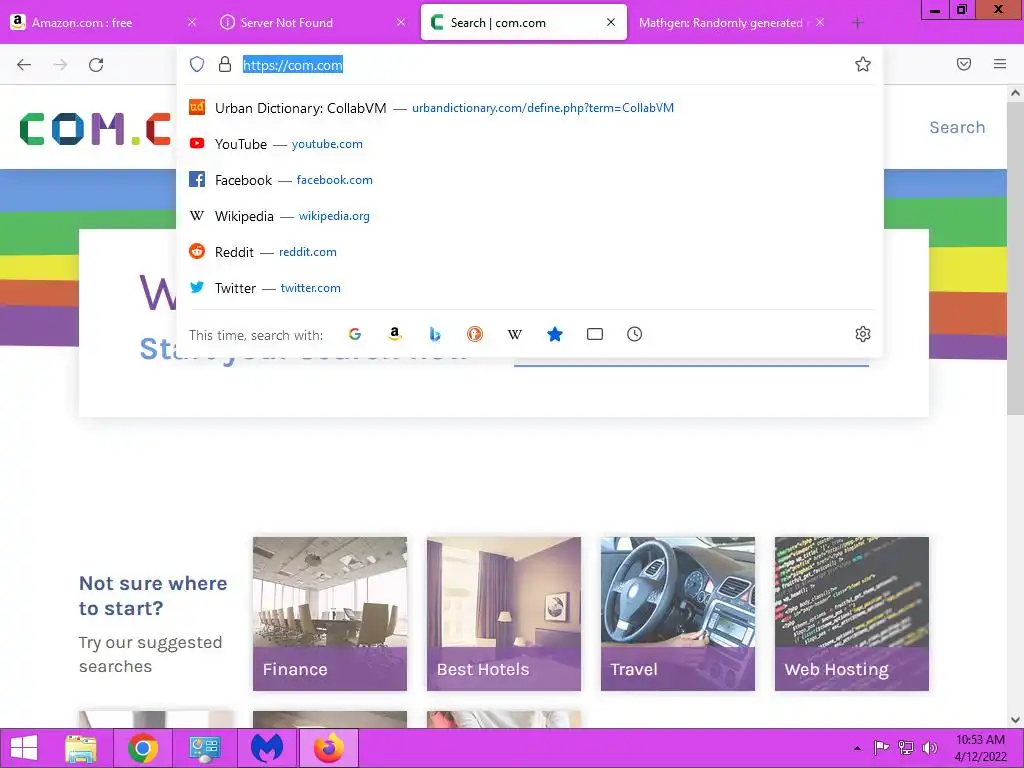Search in bookmarks via blue star

(x=554, y=334)
